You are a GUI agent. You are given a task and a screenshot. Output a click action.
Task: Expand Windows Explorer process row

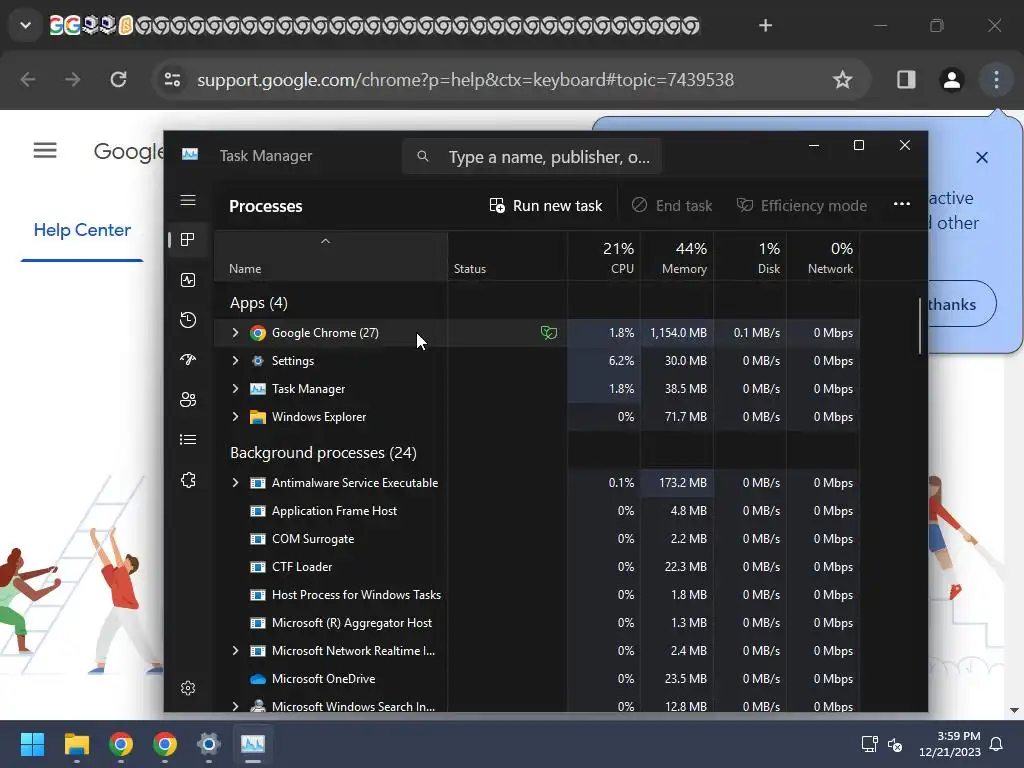[x=235, y=417]
